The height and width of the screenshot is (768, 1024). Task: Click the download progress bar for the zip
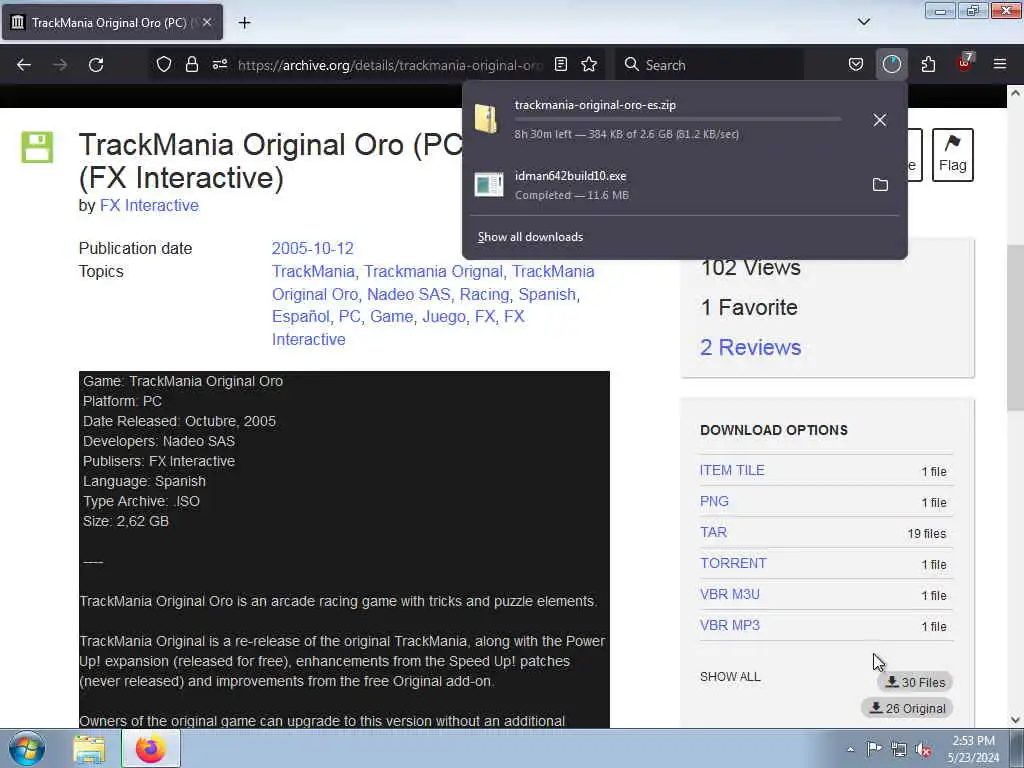point(678,120)
